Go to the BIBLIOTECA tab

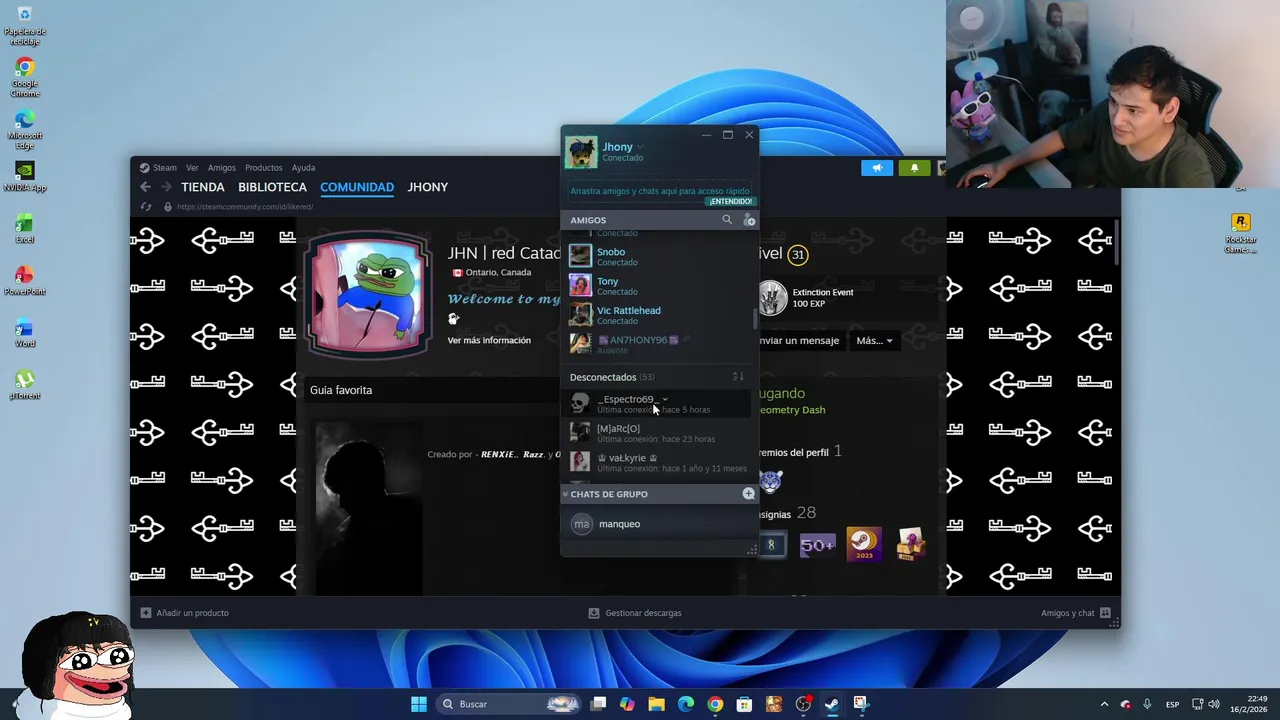[x=272, y=187]
